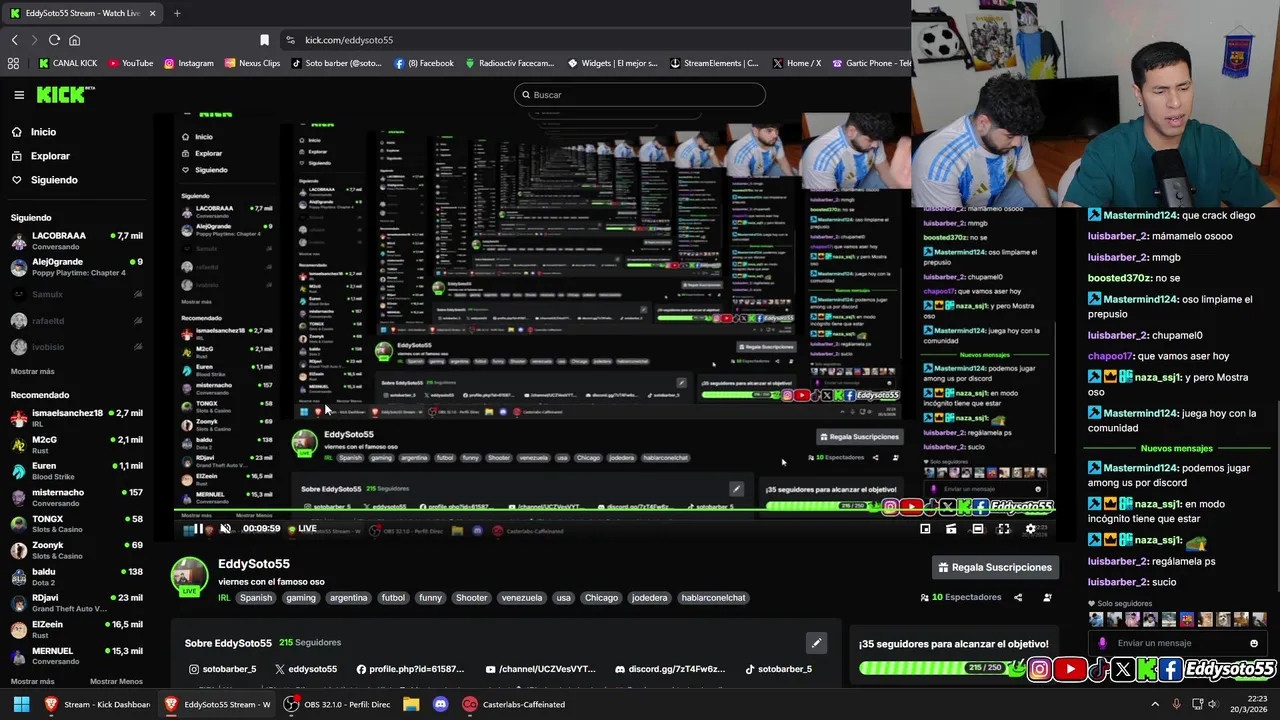
Task: Open the StreamElements bookmark
Action: [714, 63]
